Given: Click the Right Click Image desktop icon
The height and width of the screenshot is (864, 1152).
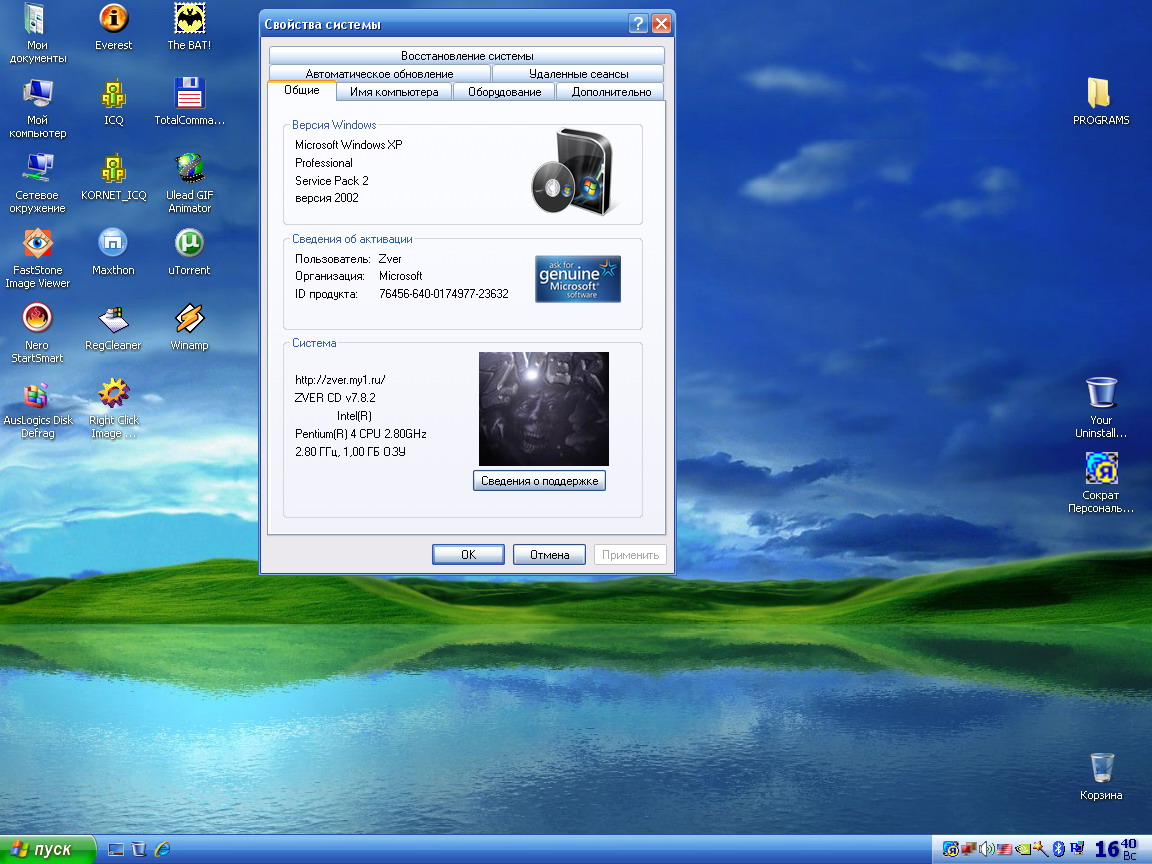Looking at the screenshot, I should (113, 408).
